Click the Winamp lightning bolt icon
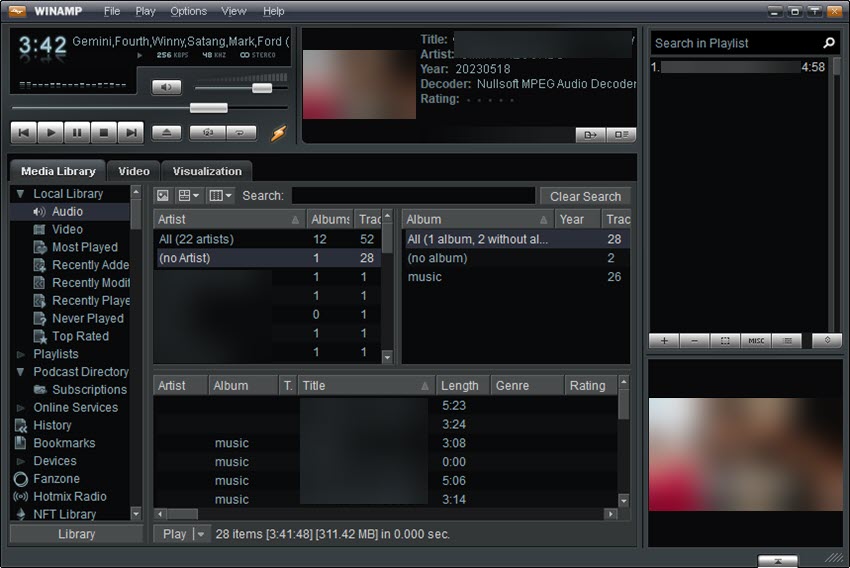The width and height of the screenshot is (850, 568). [278, 133]
